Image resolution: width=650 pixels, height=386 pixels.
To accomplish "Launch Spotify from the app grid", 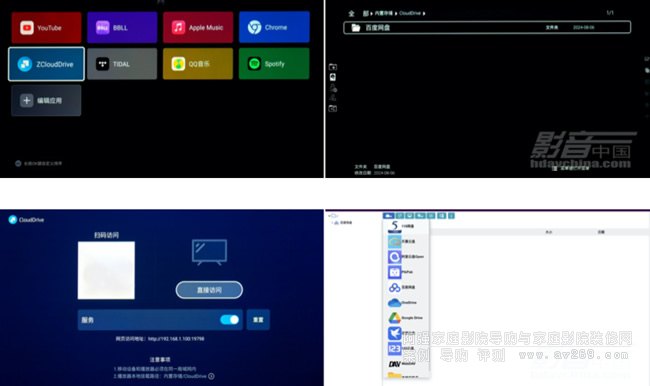I will [x=274, y=63].
